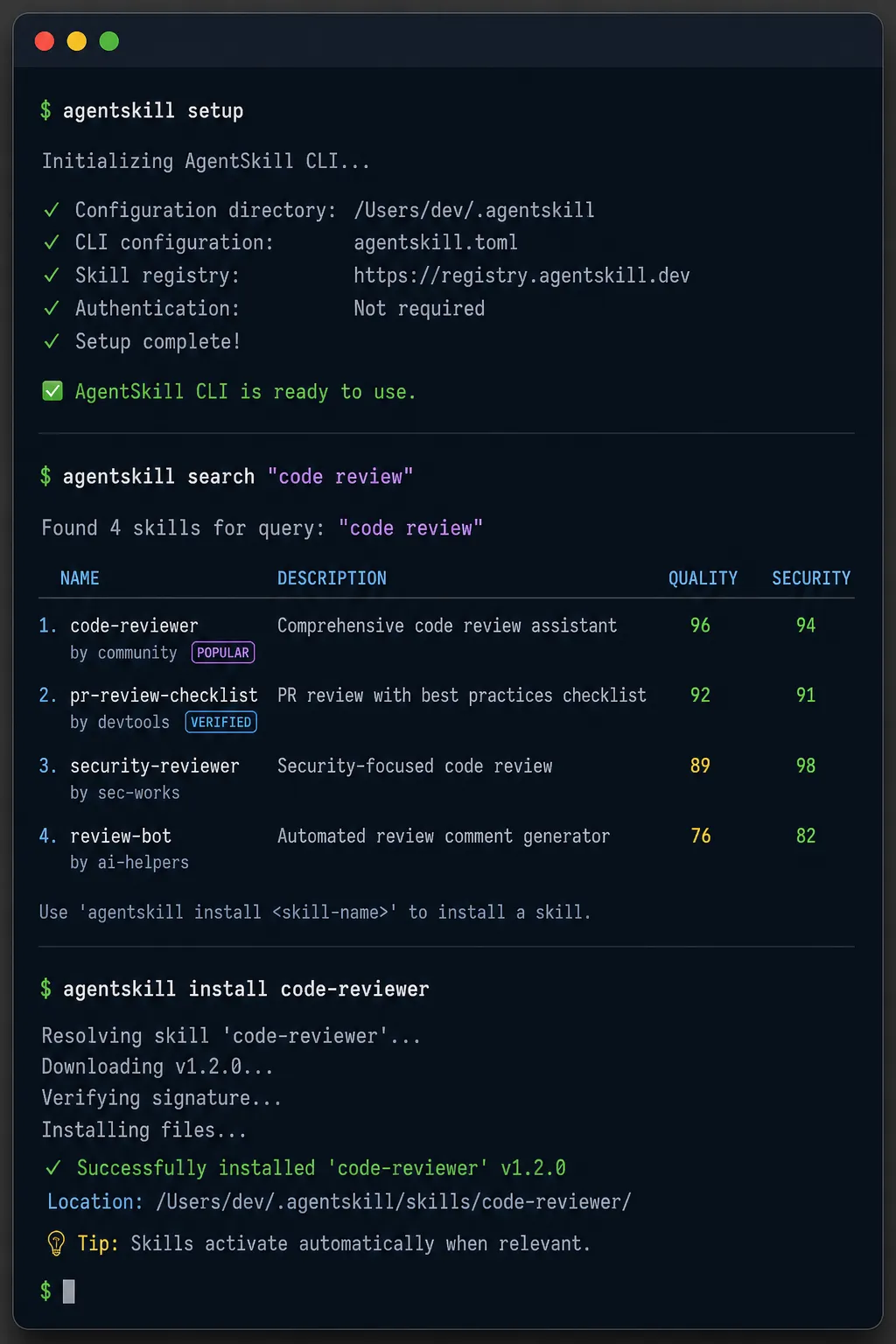Click 'by sec-works' author text
Viewport: 896px width, 1344px height.
[125, 793]
